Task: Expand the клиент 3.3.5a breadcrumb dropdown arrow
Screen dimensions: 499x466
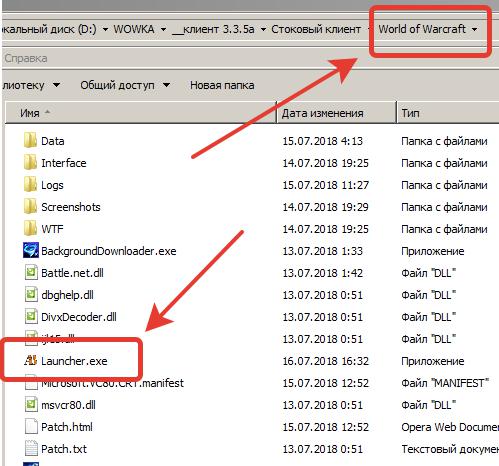Action: pyautogui.click(x=263, y=30)
